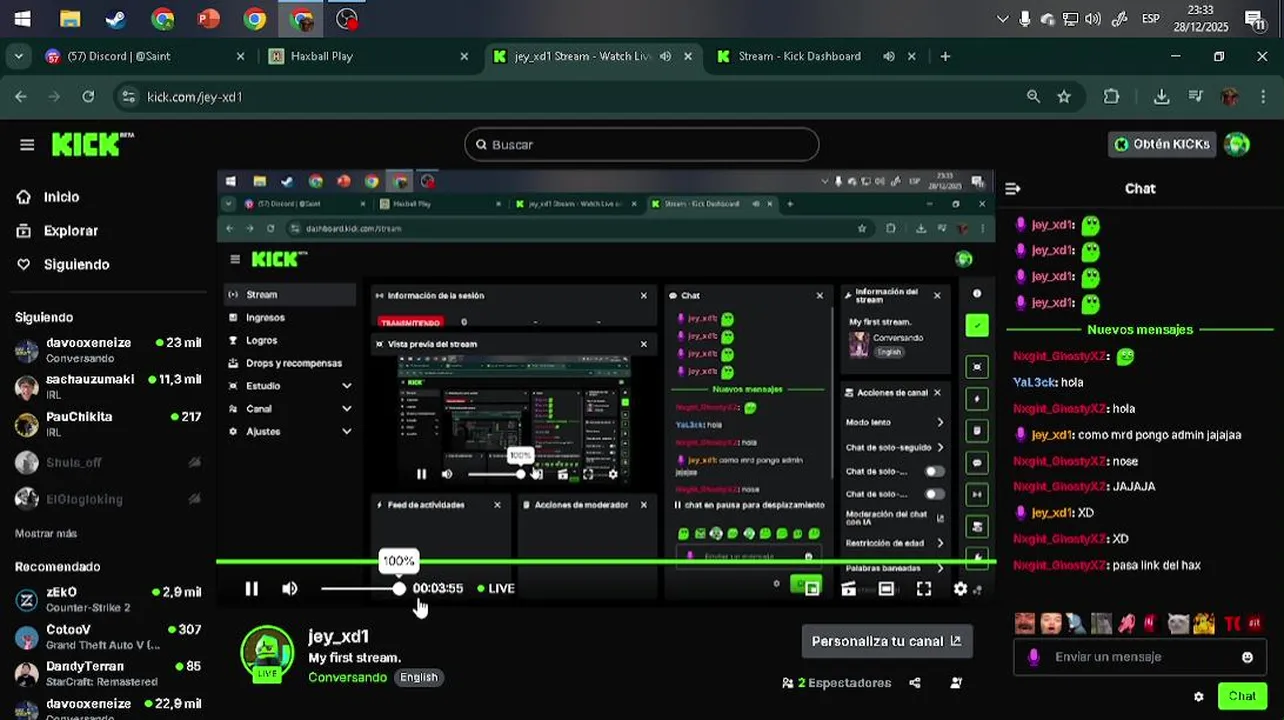Open the Kick sidebar hamburger menu
The height and width of the screenshot is (720, 1284).
pyautogui.click(x=27, y=144)
